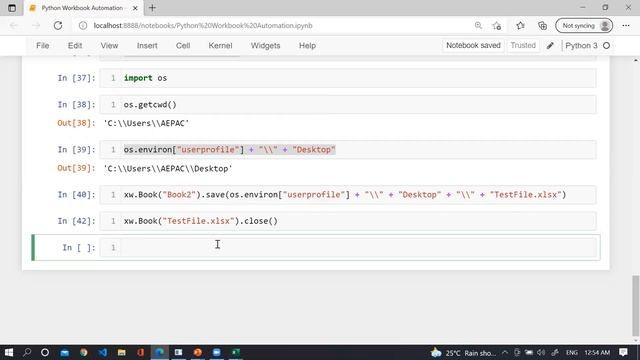The width and height of the screenshot is (640, 360).
Task: Open the Insert menu
Action: (x=147, y=46)
